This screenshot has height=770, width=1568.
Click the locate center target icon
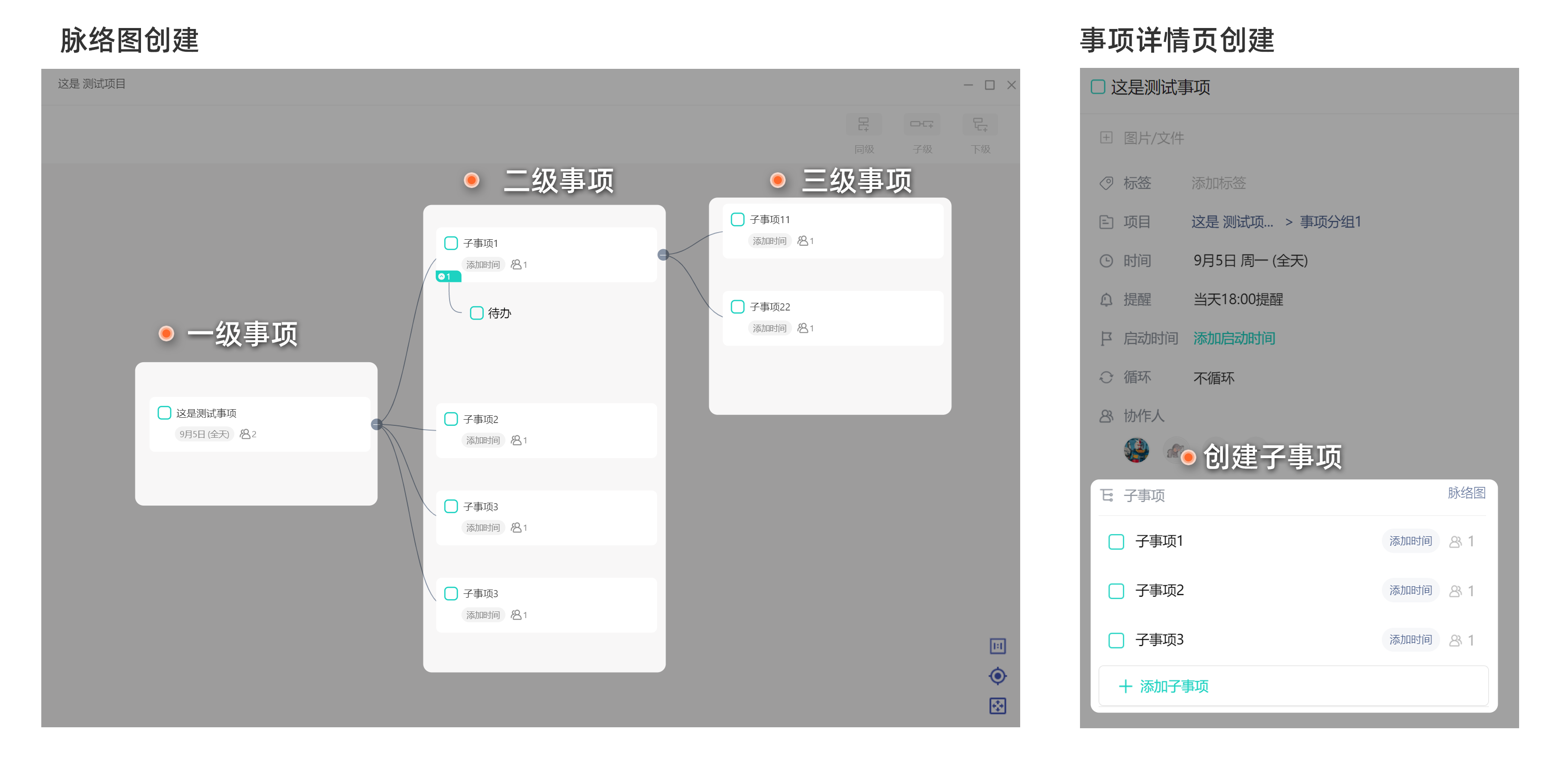pos(998,676)
